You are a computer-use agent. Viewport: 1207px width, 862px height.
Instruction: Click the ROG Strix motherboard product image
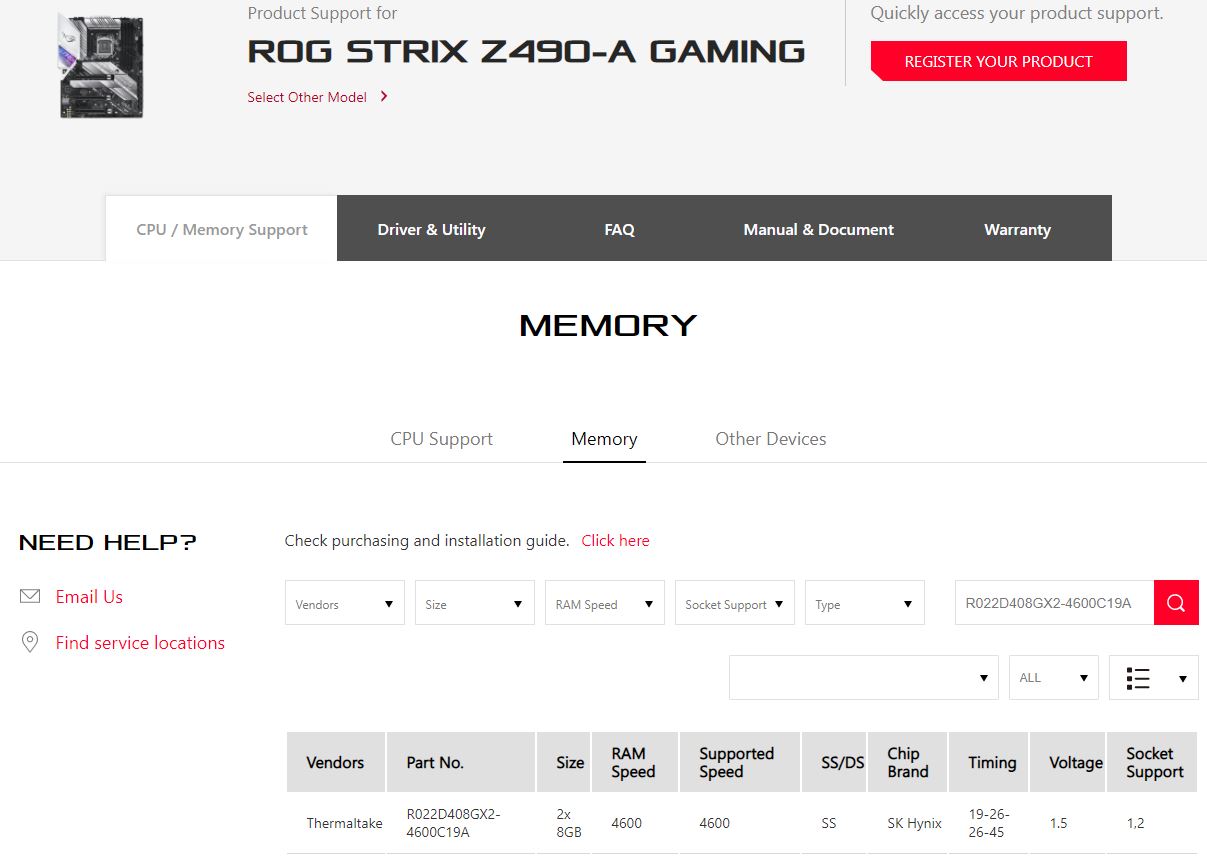click(x=102, y=66)
